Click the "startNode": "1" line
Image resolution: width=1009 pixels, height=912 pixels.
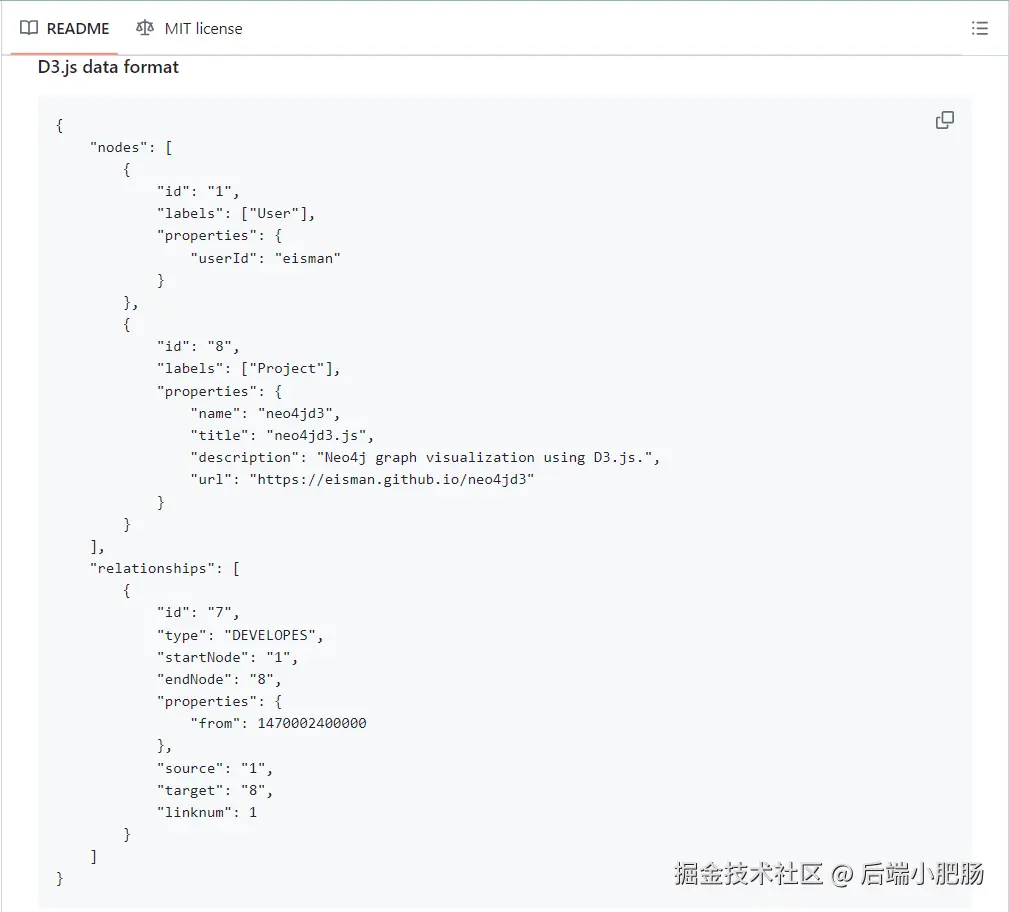click(x=228, y=657)
